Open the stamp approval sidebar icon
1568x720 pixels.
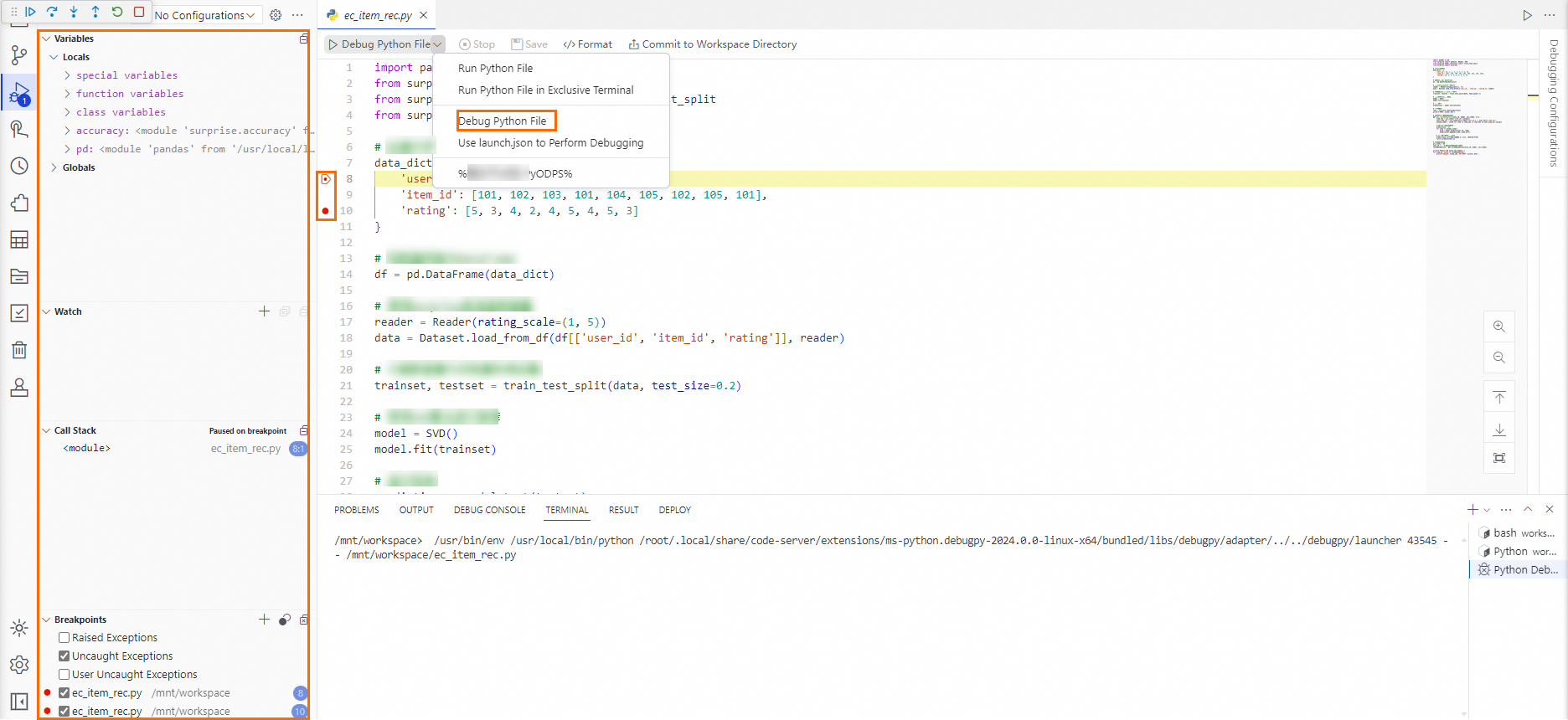(x=19, y=387)
